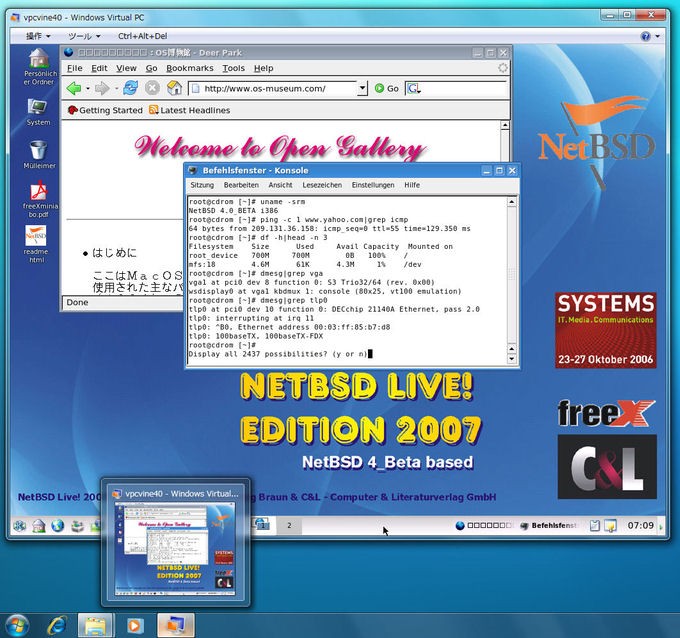This screenshot has width=680, height=638.
Task: Launch the globe web browser icon in guest panel
Action: coord(58,526)
